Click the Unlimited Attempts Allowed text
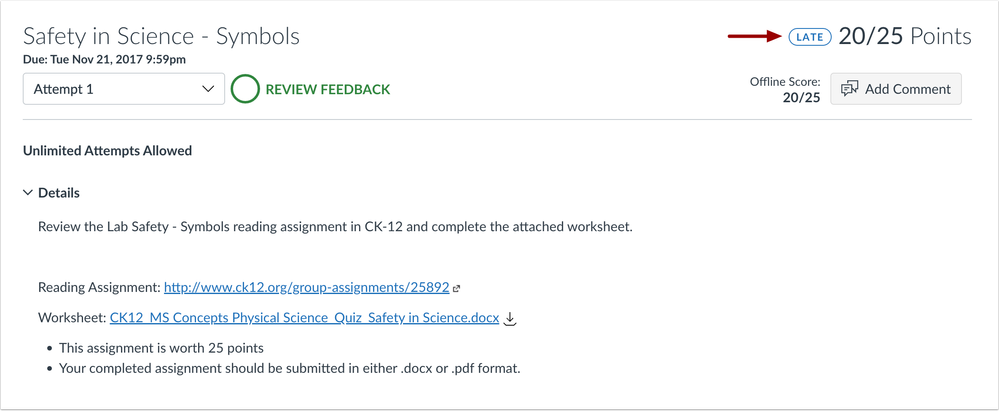 click(107, 151)
